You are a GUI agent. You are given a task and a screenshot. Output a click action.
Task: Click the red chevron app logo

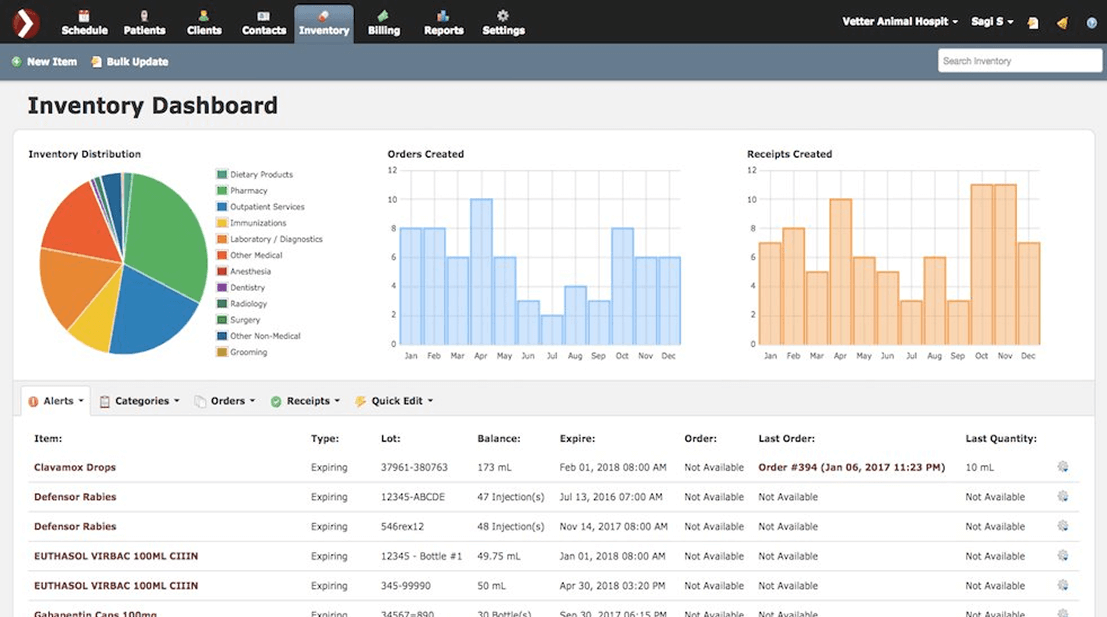click(25, 22)
